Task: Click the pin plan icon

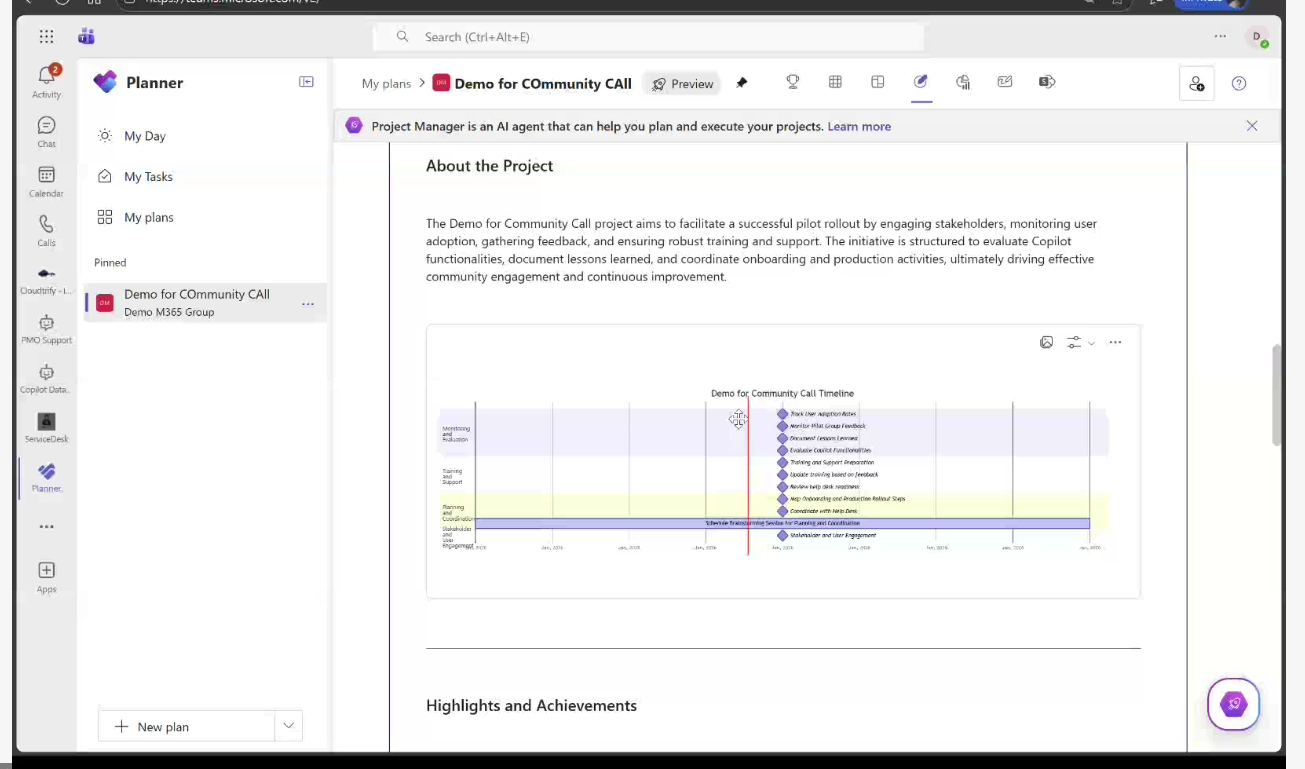Action: pos(742,84)
